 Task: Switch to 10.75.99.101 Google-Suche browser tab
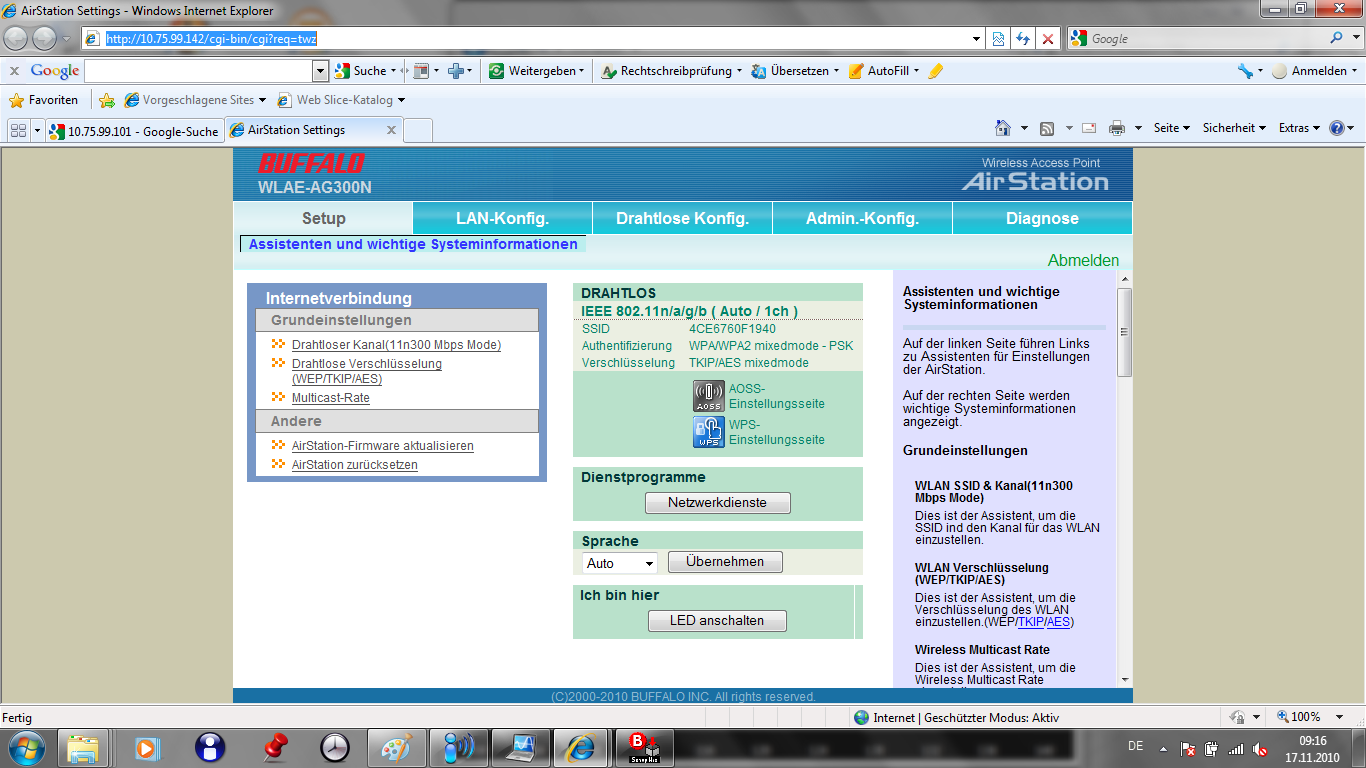(x=133, y=131)
